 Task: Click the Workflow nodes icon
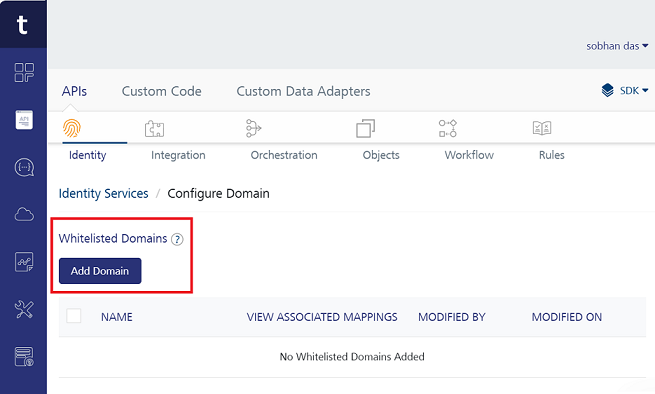[447, 128]
